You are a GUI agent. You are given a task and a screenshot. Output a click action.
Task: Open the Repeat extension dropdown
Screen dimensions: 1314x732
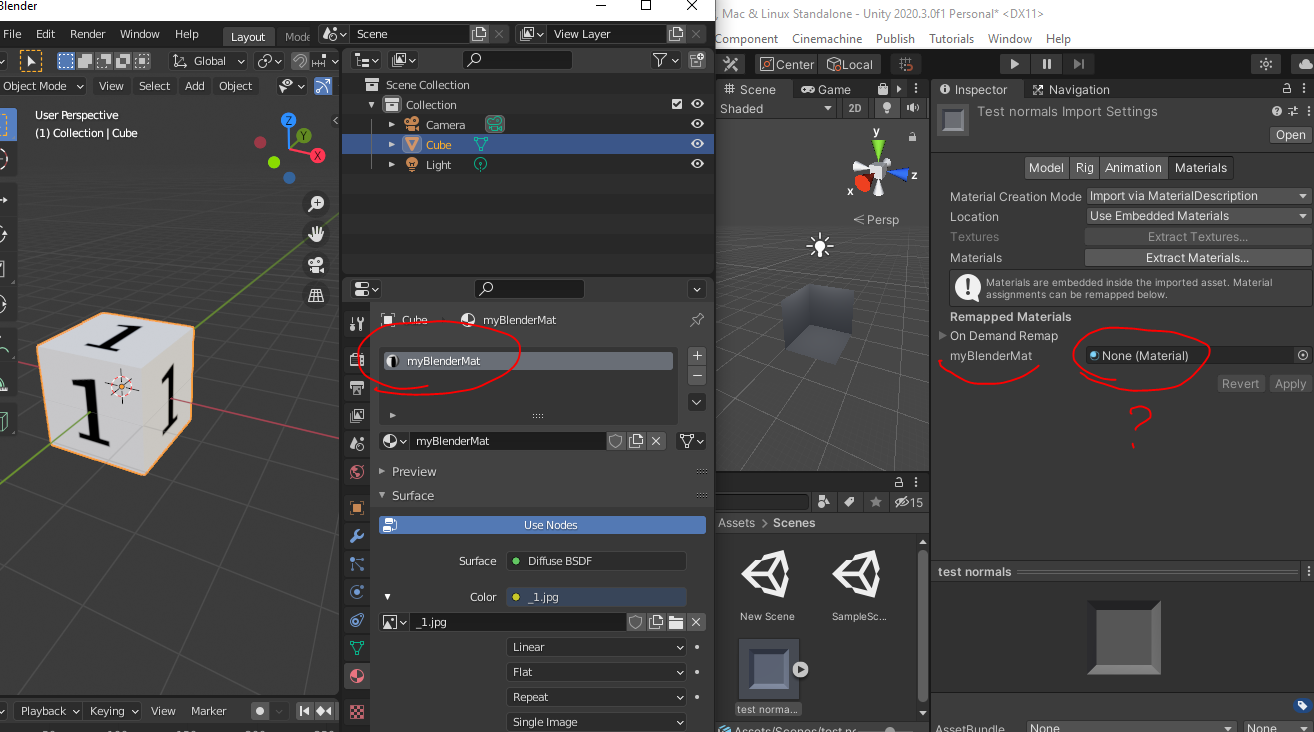click(x=597, y=697)
